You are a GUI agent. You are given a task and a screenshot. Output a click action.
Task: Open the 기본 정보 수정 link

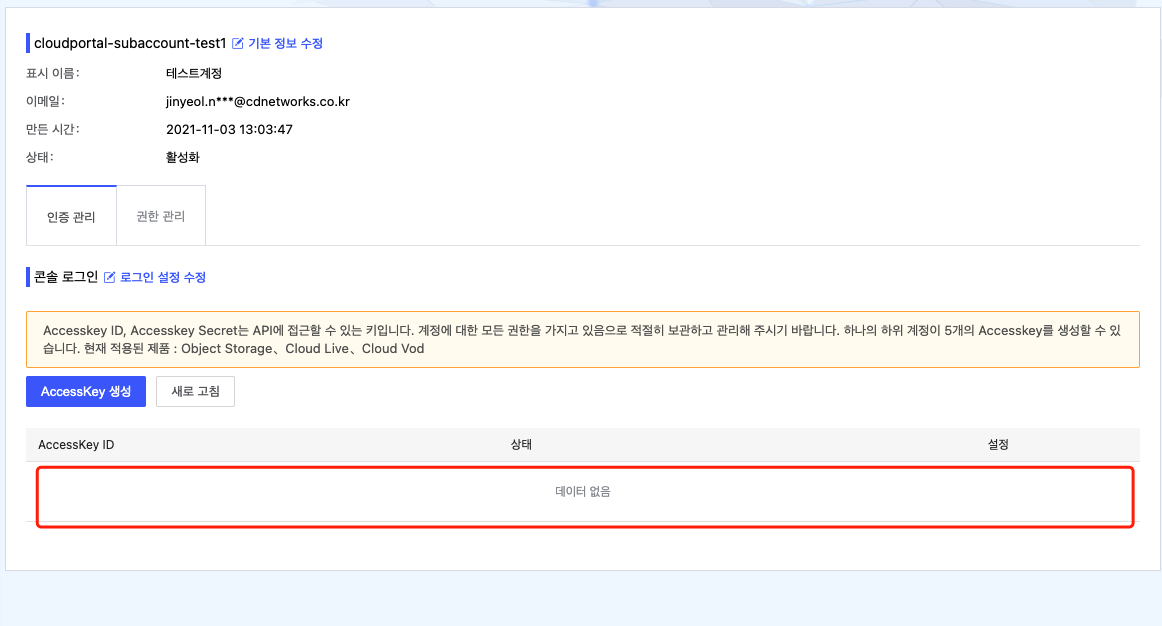pos(284,44)
